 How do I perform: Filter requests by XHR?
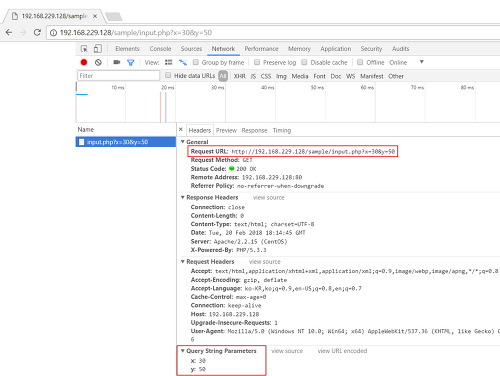pos(239,76)
